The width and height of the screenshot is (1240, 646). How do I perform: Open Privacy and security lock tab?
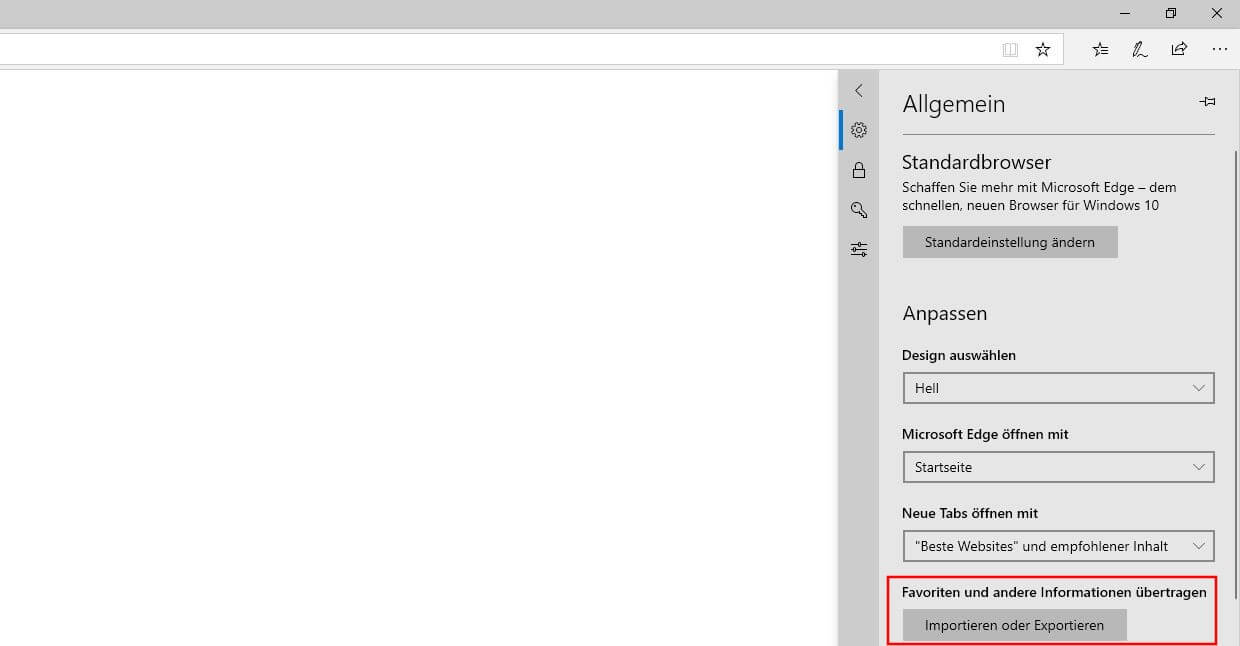(x=858, y=170)
